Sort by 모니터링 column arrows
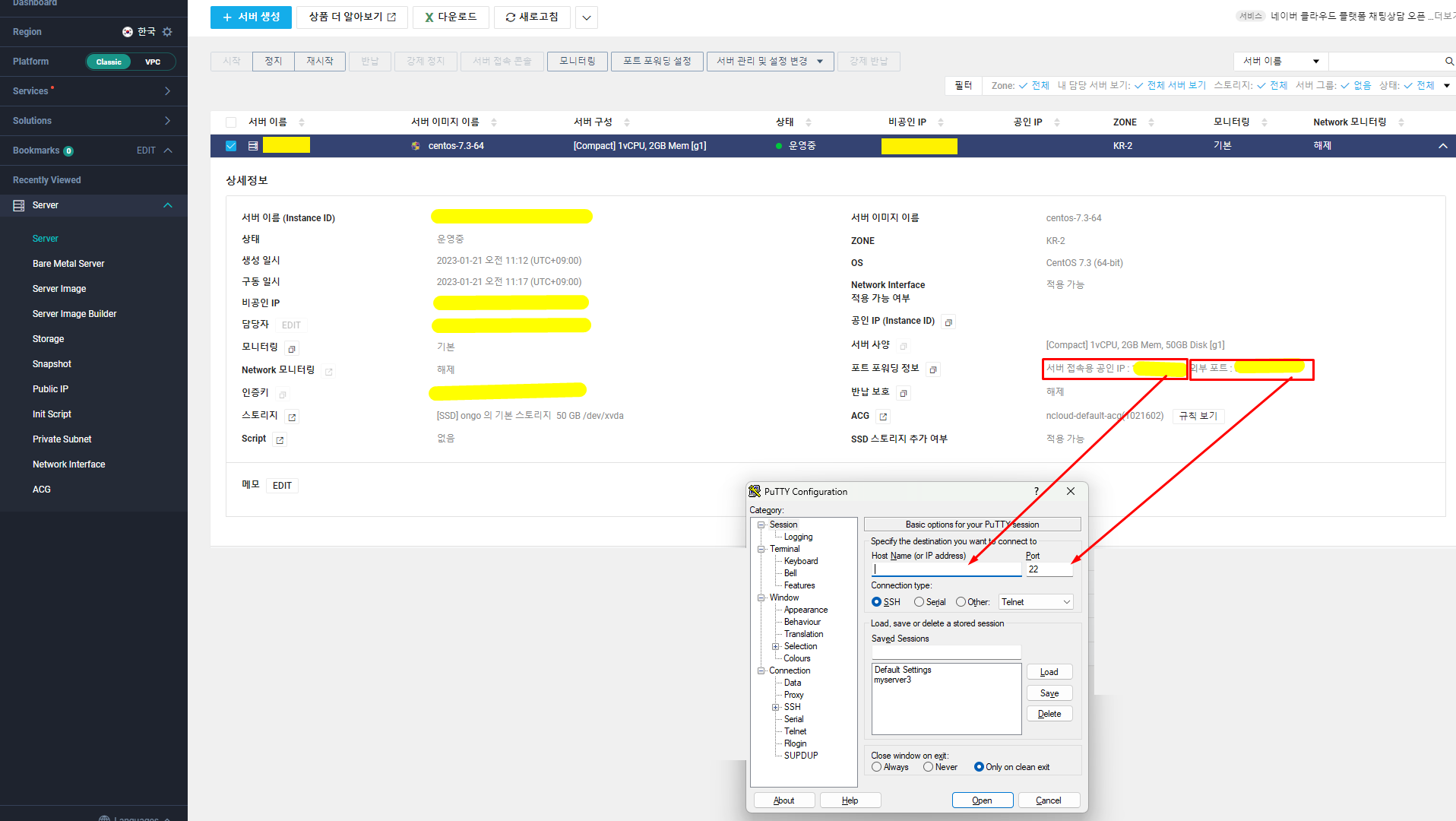 click(1265, 122)
